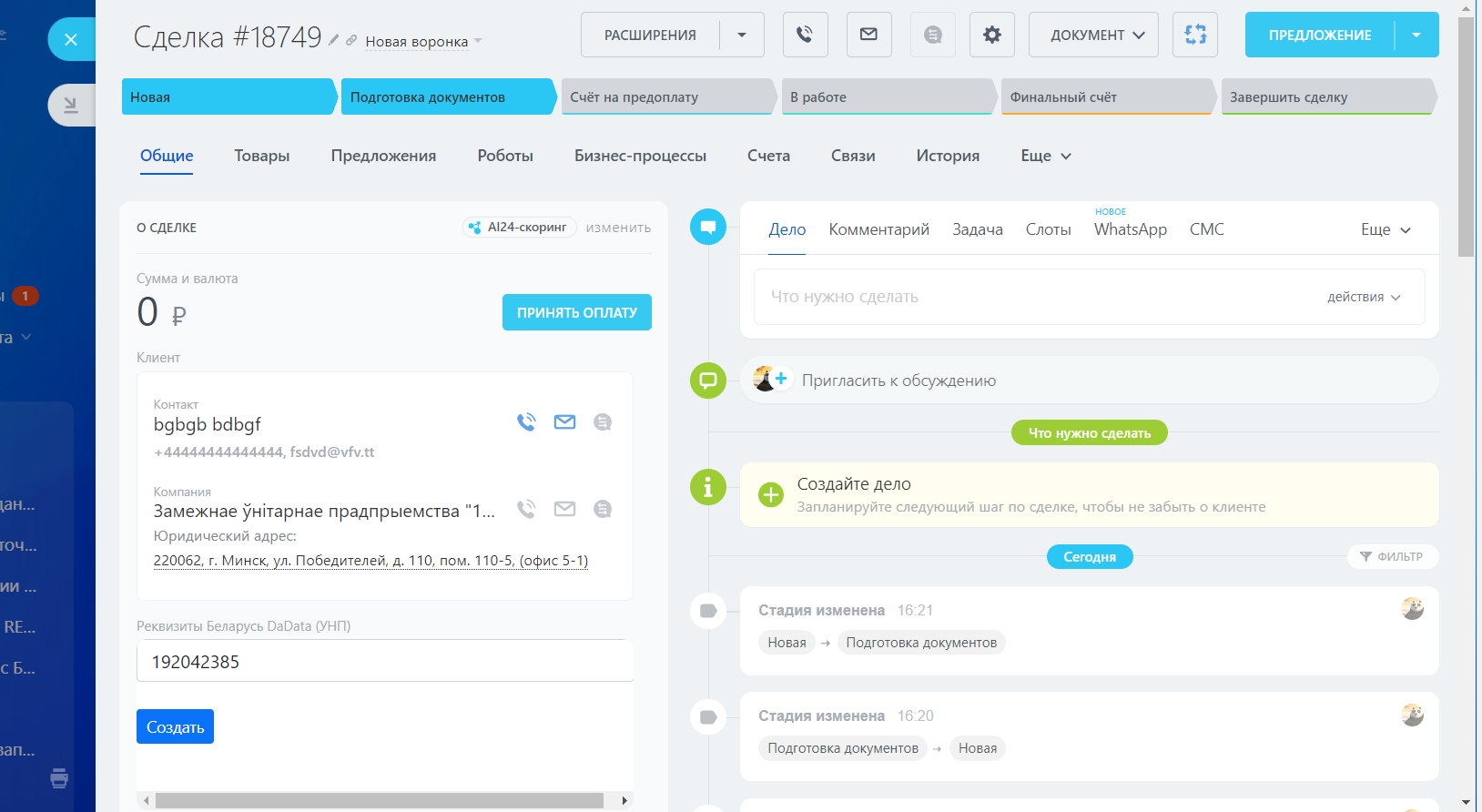The image size is (1482, 812).
Task: Open the Новая воронка pipeline selector
Action: (x=423, y=42)
